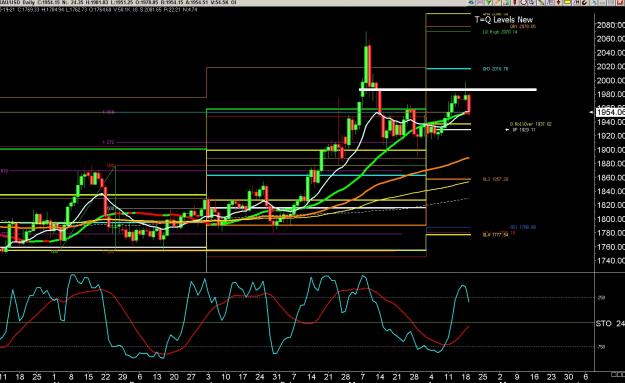Click the 1940.00 price axis label
Screen dimensions: 625x383
(x=610, y=122)
